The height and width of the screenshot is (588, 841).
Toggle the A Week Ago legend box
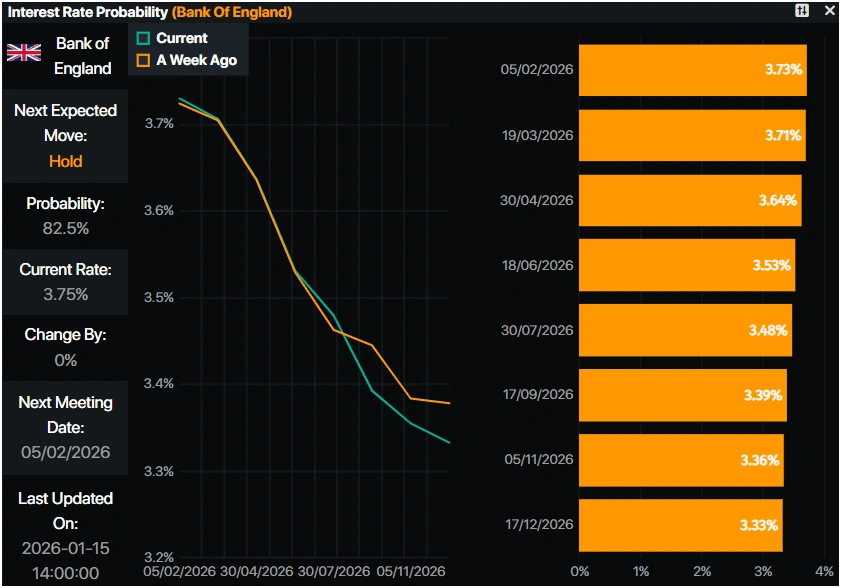pos(143,60)
